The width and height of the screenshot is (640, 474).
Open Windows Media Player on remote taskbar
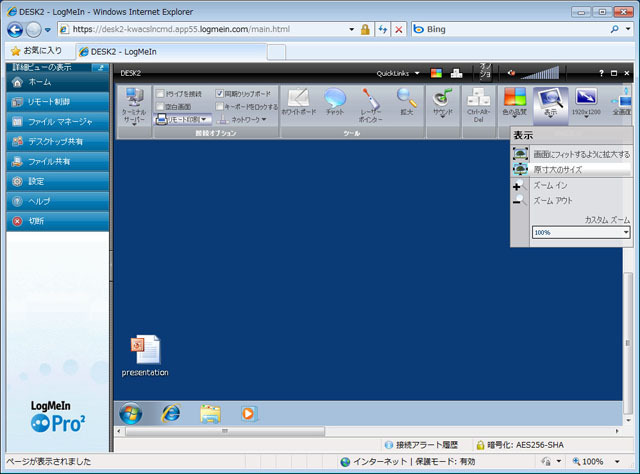coord(248,414)
